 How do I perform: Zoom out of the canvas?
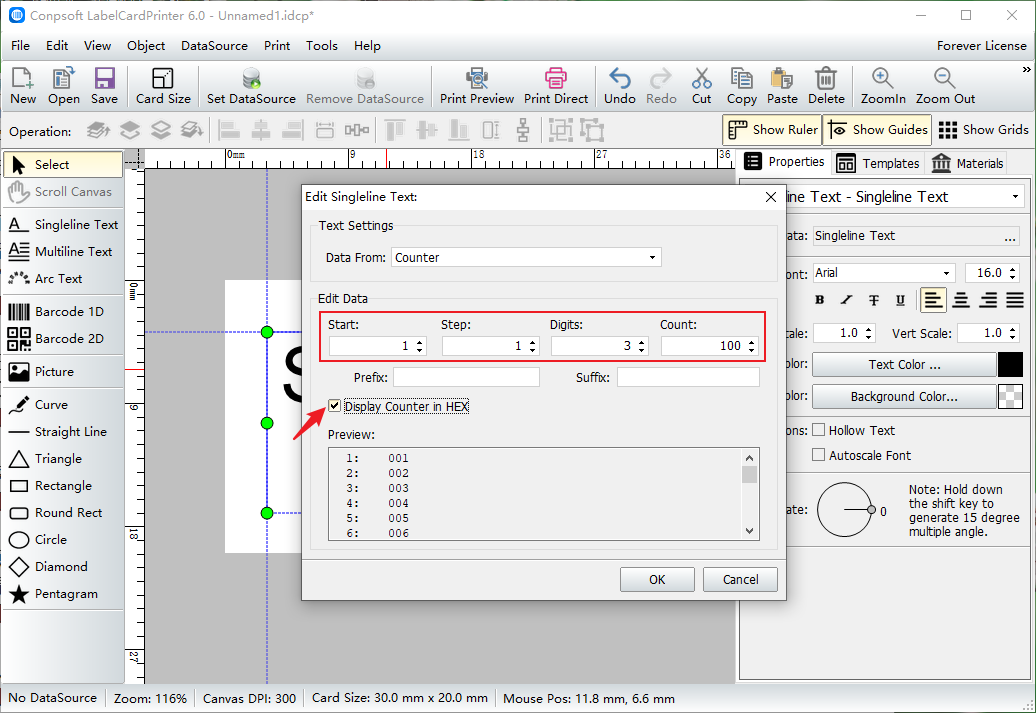(x=945, y=86)
